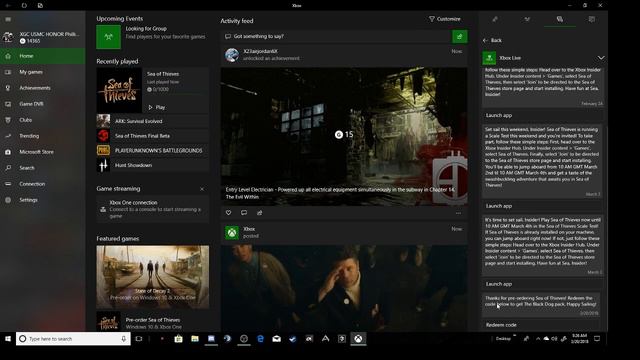Image resolution: width=640 pixels, height=360 pixels.
Task: Switch to the Activity alerts tab
Action: [591, 19]
